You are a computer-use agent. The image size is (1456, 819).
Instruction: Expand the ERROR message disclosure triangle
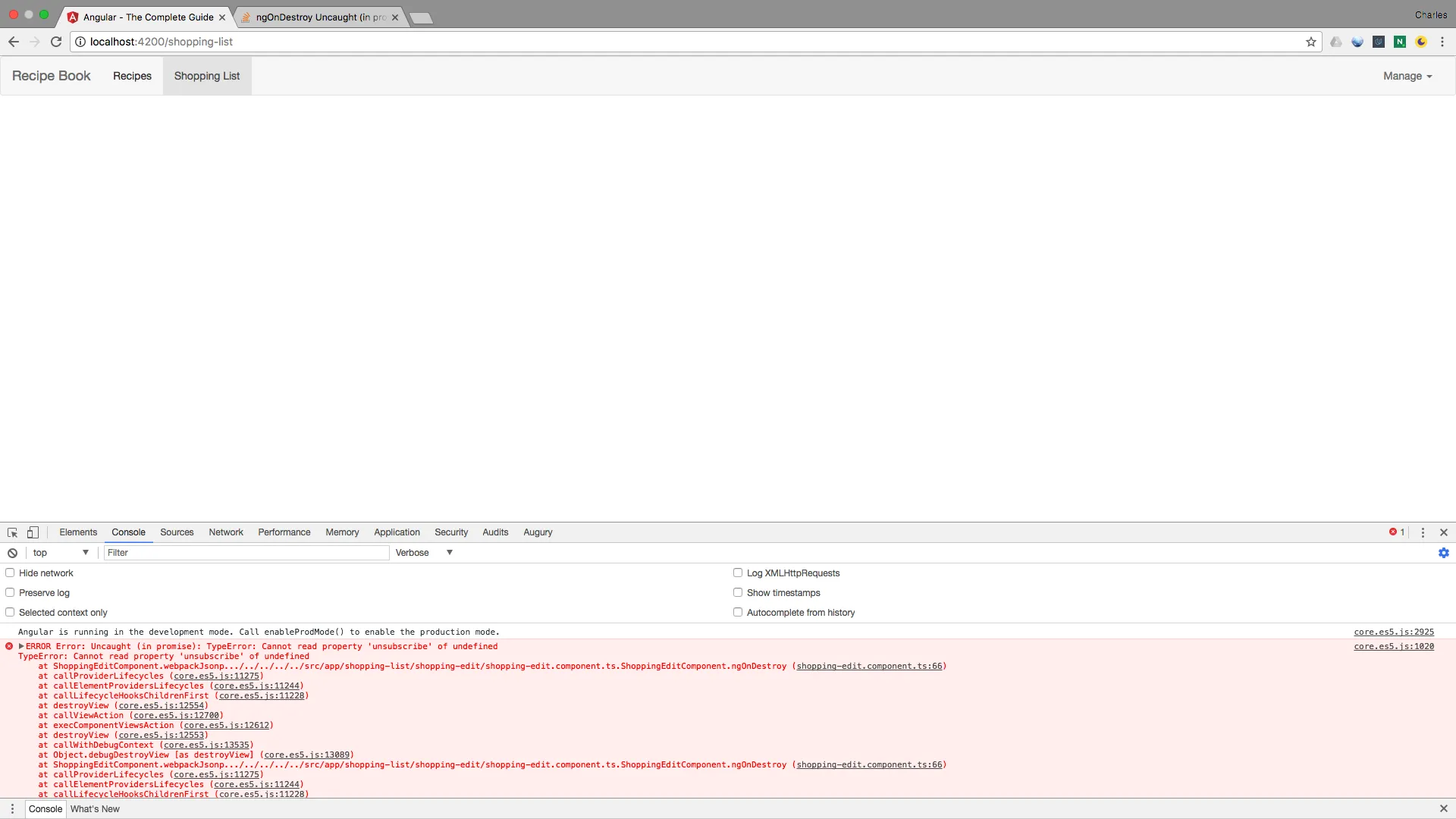(21, 646)
